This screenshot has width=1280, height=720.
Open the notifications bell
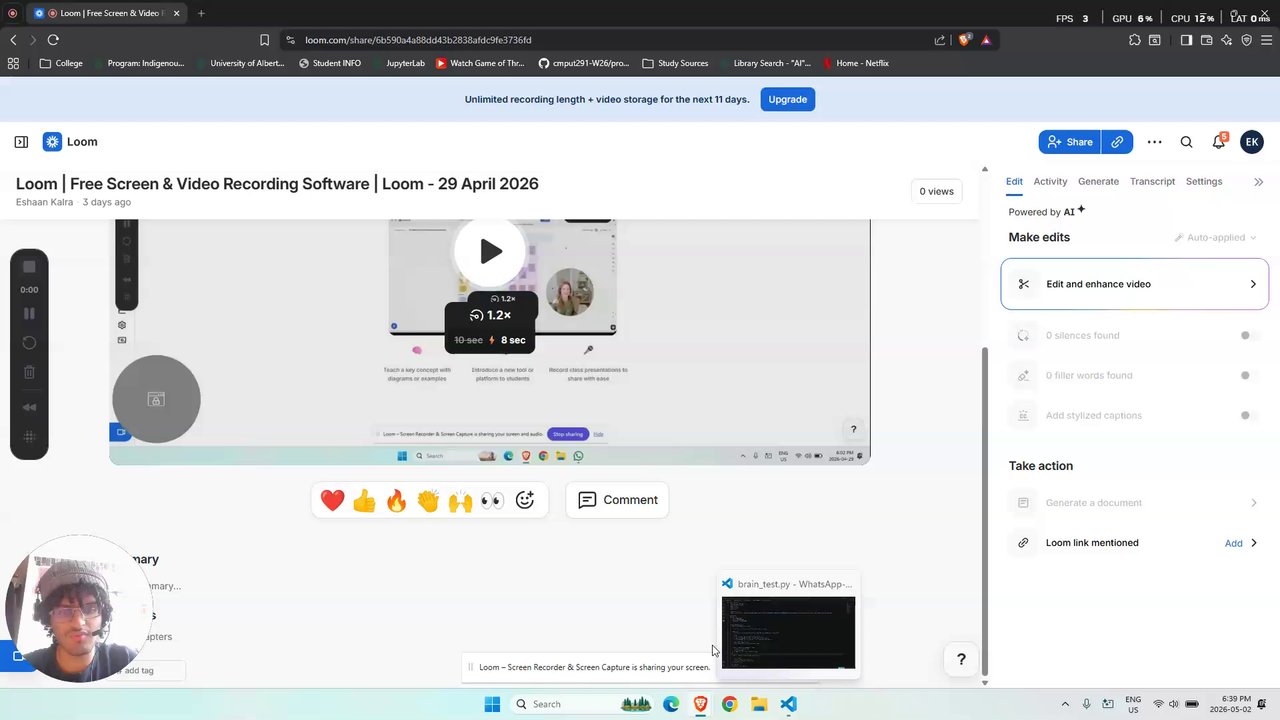tap(1219, 142)
